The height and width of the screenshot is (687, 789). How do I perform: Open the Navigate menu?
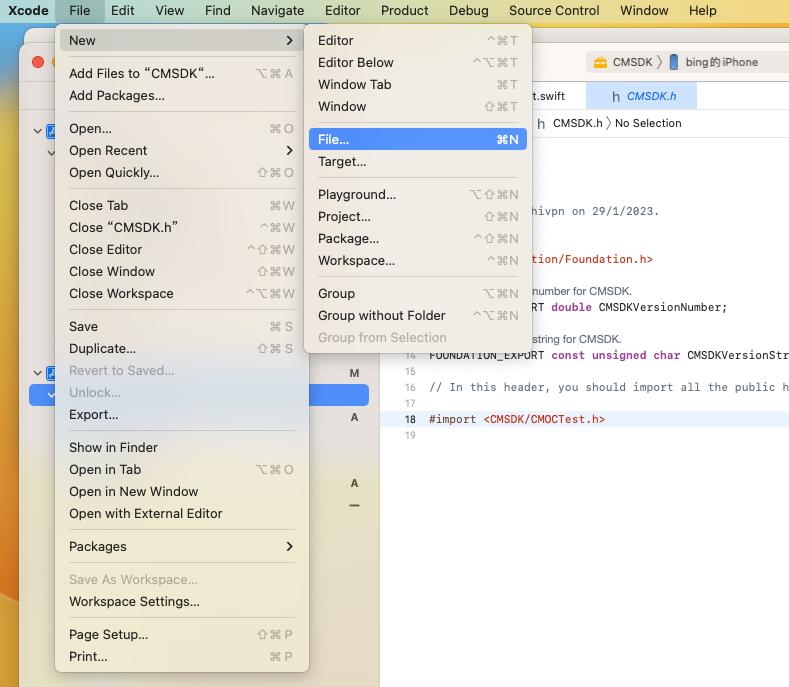tap(277, 11)
